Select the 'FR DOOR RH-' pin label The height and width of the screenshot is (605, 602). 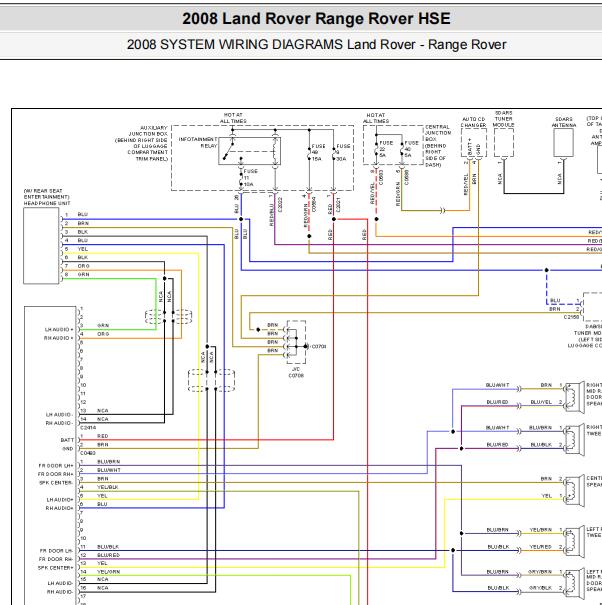[x=56, y=559]
